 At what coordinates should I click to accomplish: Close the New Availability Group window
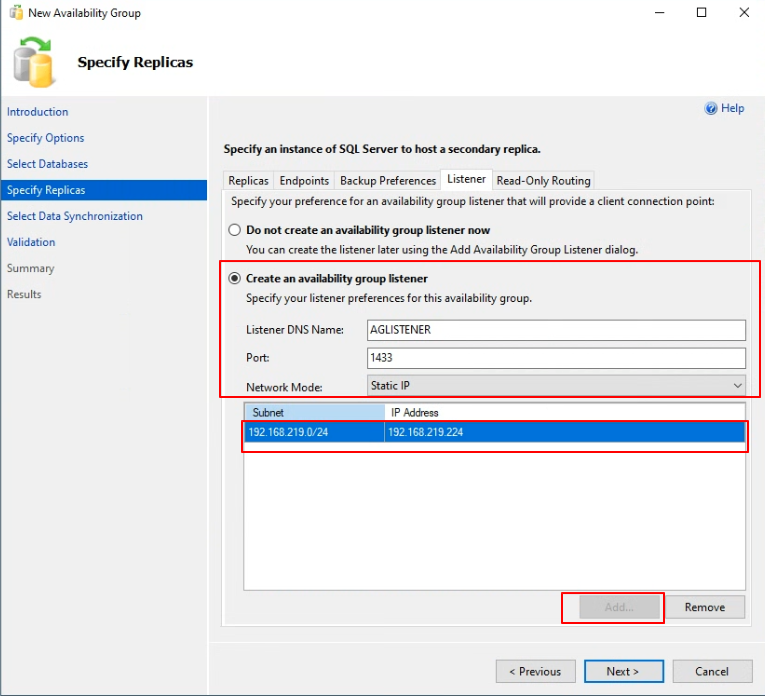tap(744, 13)
